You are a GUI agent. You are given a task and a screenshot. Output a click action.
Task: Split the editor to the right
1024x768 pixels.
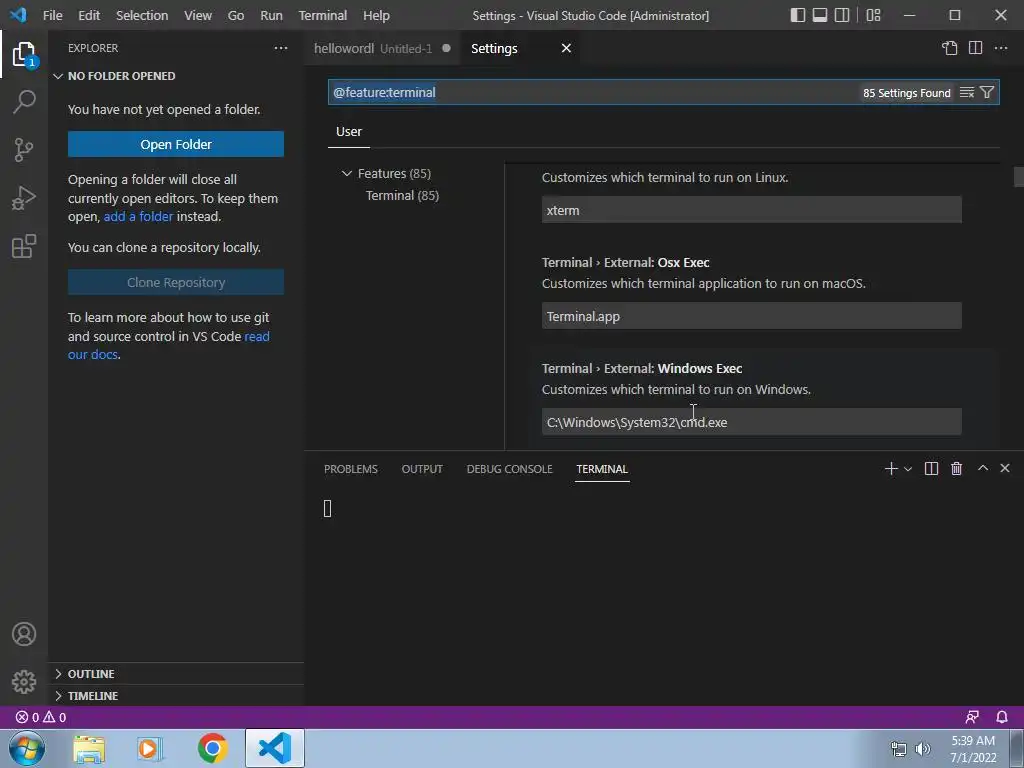pos(975,48)
